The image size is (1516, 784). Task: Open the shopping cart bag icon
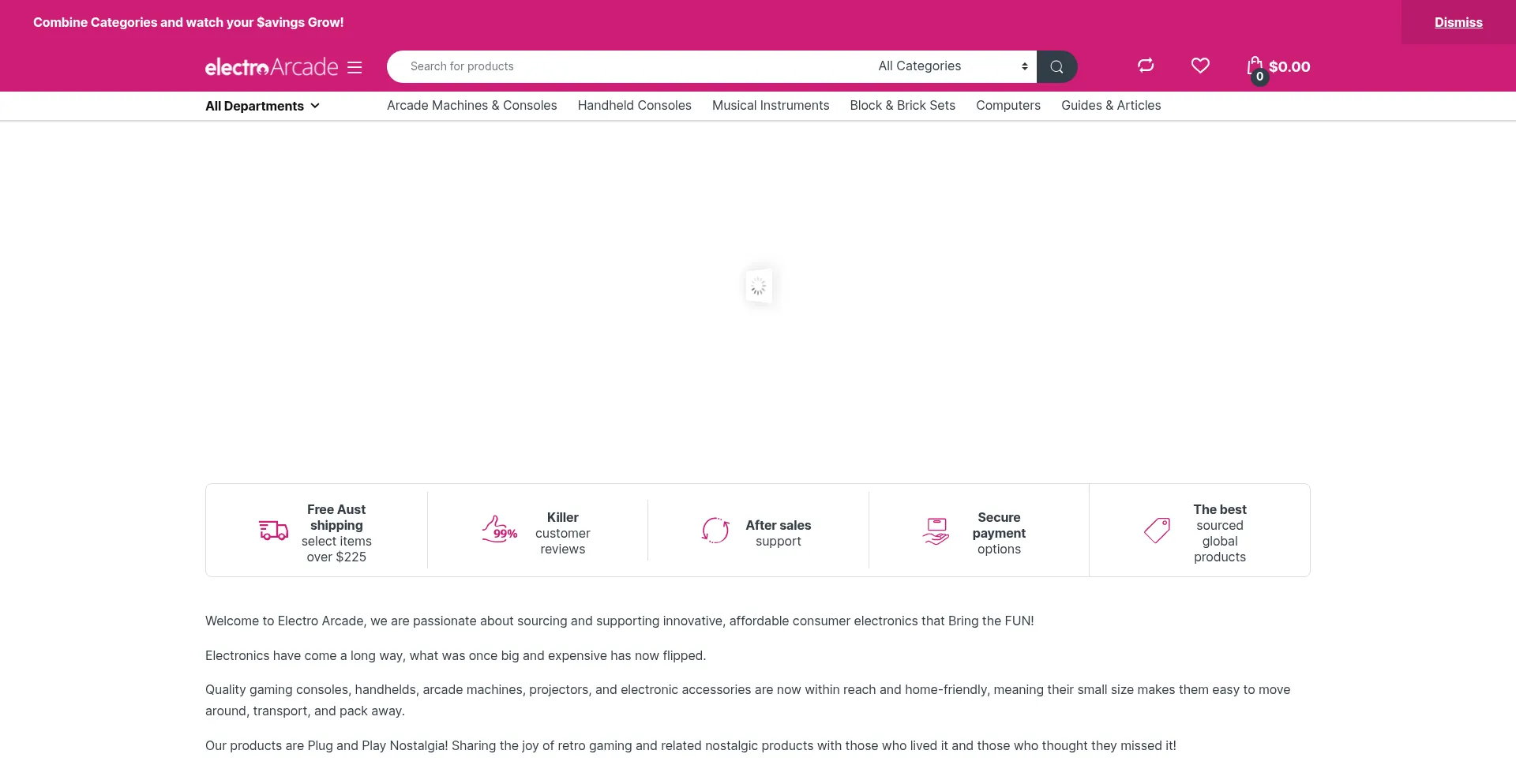[1255, 66]
